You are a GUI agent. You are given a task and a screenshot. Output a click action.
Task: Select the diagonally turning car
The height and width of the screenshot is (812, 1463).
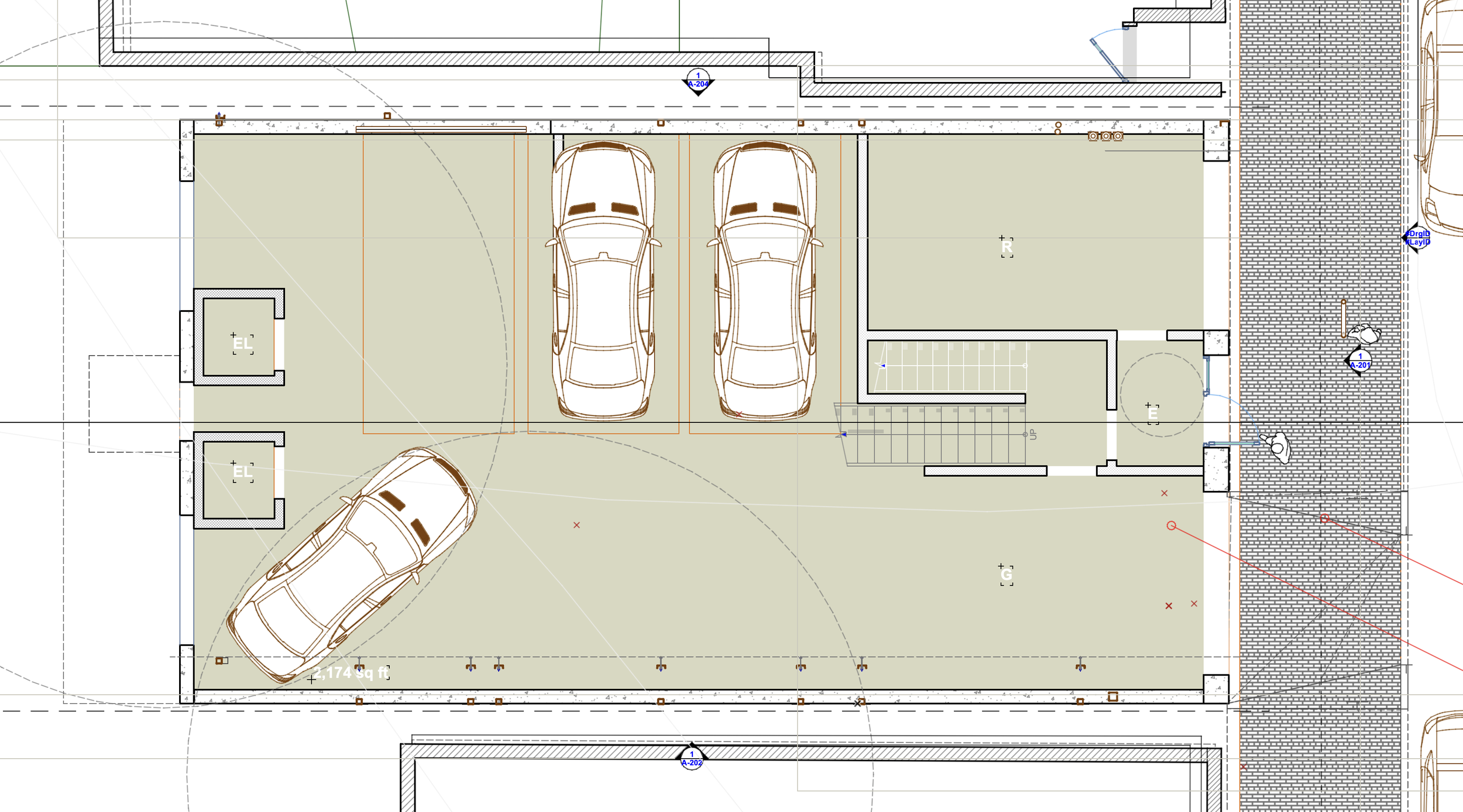click(x=352, y=565)
